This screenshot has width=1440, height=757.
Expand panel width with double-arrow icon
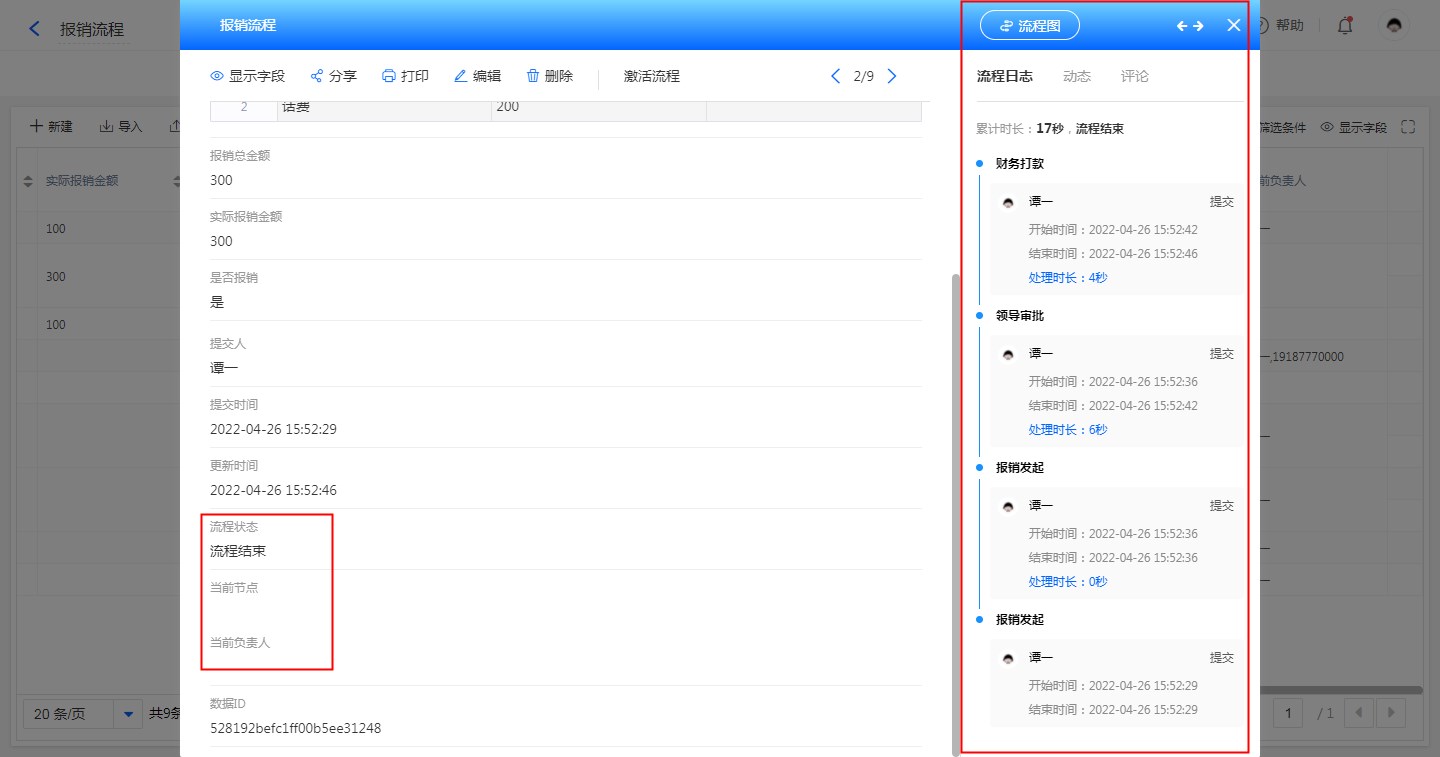[1190, 26]
